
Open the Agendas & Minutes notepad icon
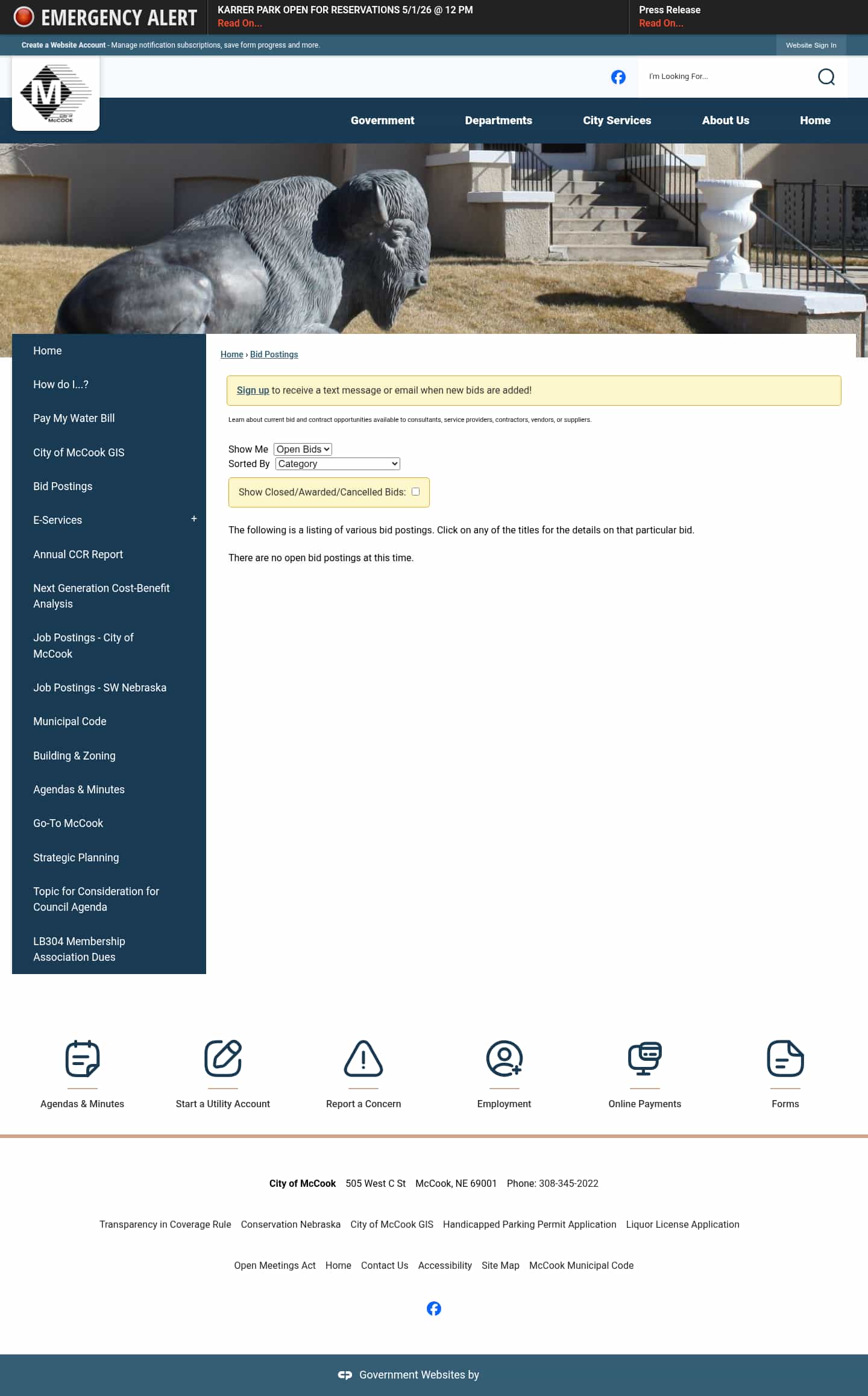click(82, 1058)
